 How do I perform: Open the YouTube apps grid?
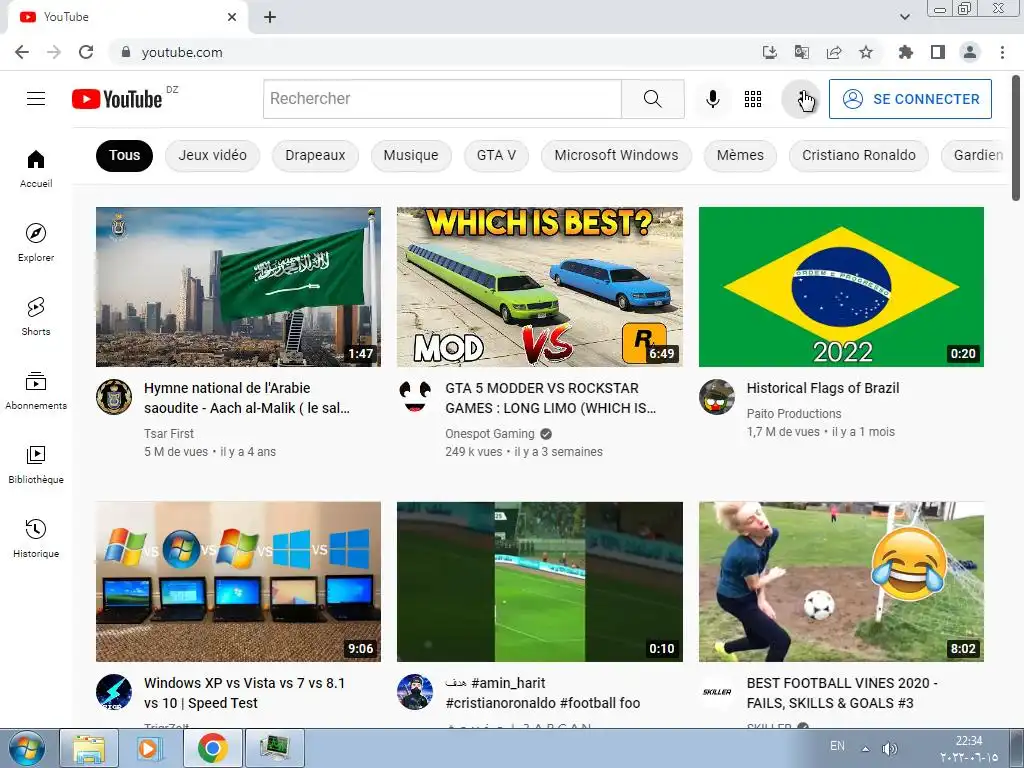pyautogui.click(x=753, y=99)
